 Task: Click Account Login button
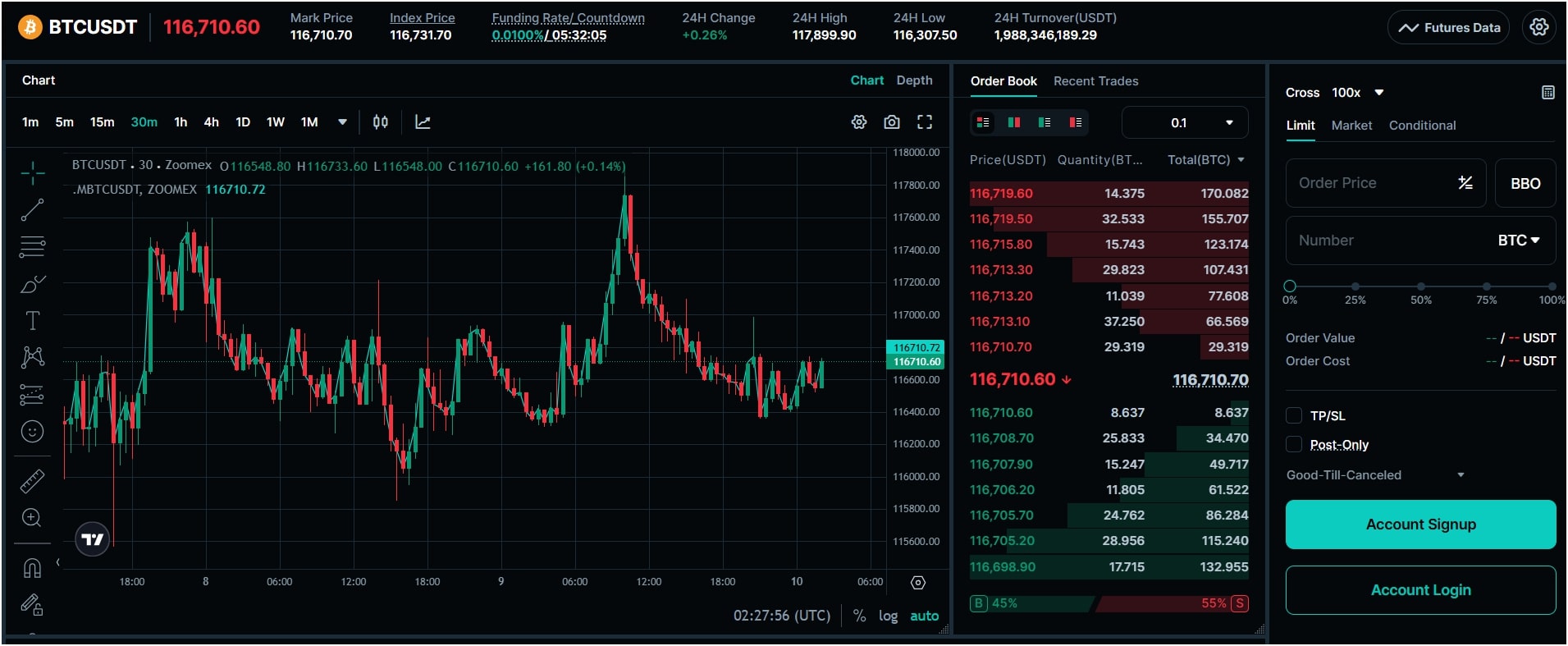1420,590
